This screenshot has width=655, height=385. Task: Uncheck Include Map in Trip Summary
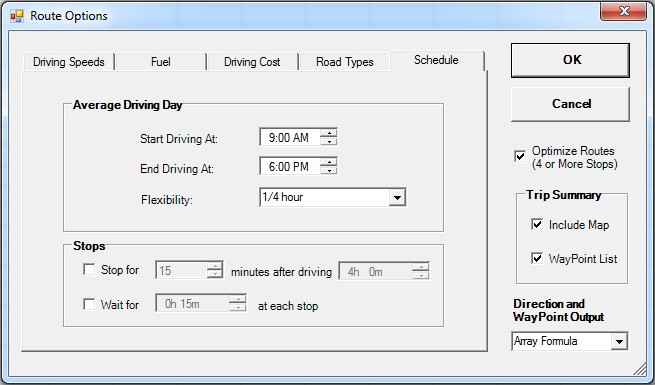click(x=537, y=224)
